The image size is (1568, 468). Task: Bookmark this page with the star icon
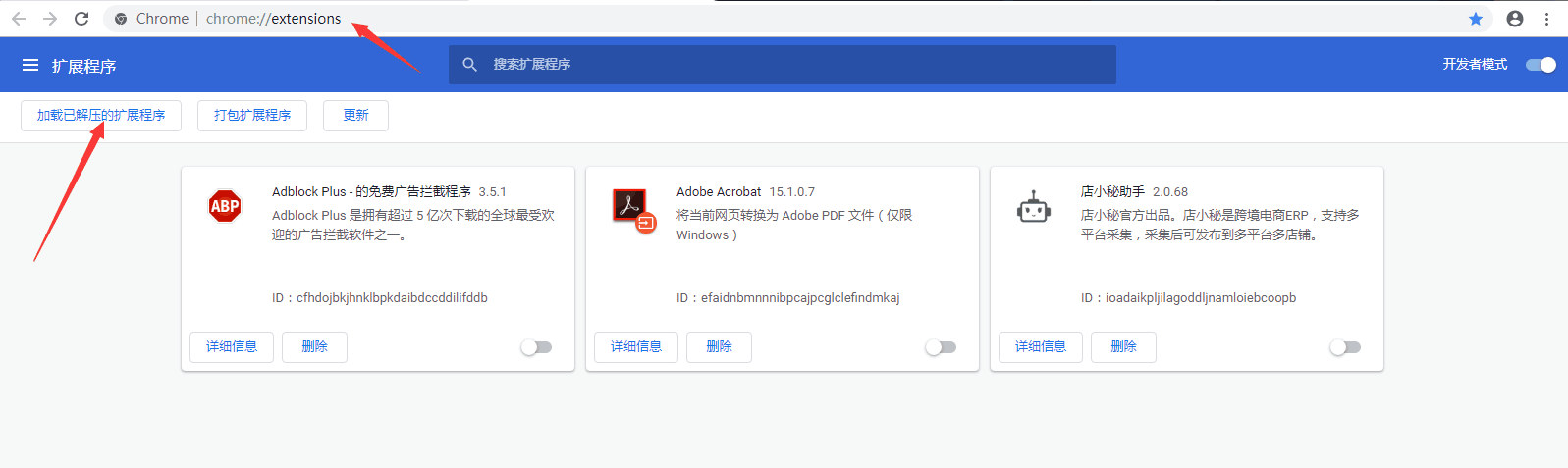coord(1476,19)
